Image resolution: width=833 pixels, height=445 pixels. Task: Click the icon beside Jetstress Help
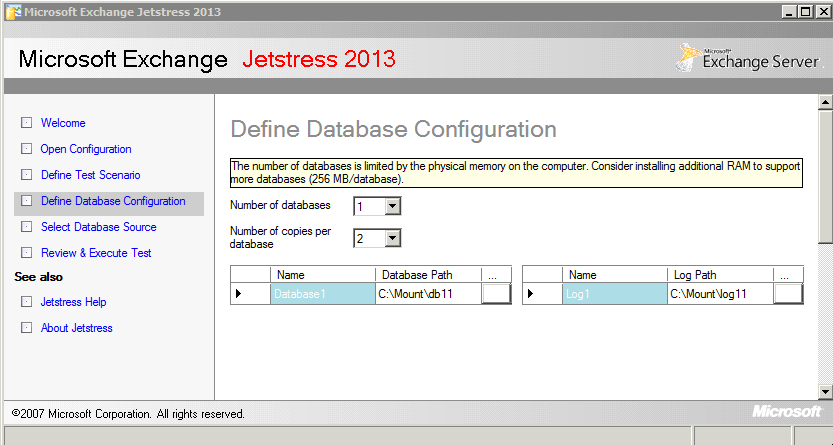(26, 302)
